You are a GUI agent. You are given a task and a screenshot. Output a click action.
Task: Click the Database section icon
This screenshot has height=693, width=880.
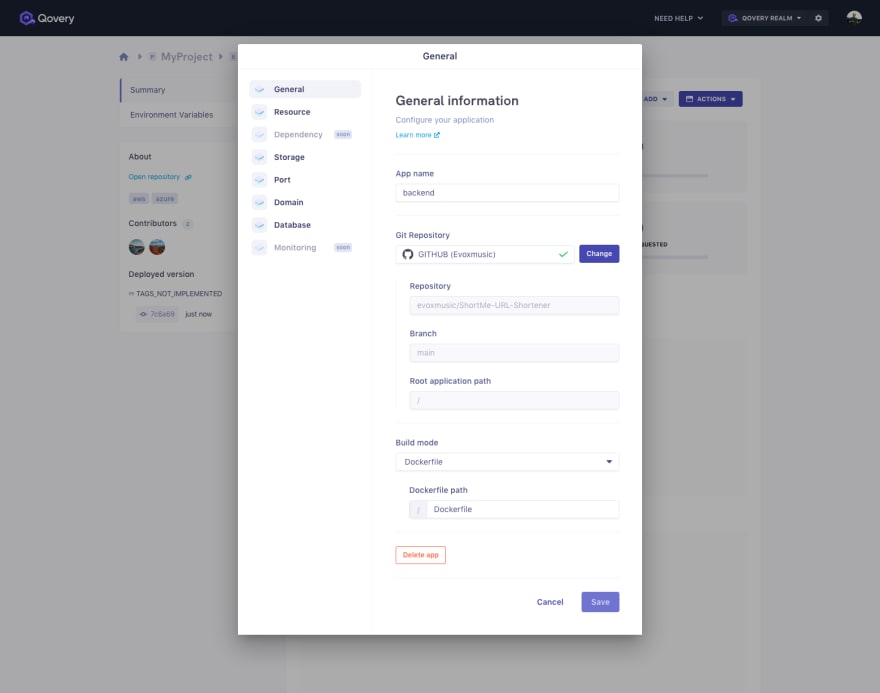[x=259, y=225]
